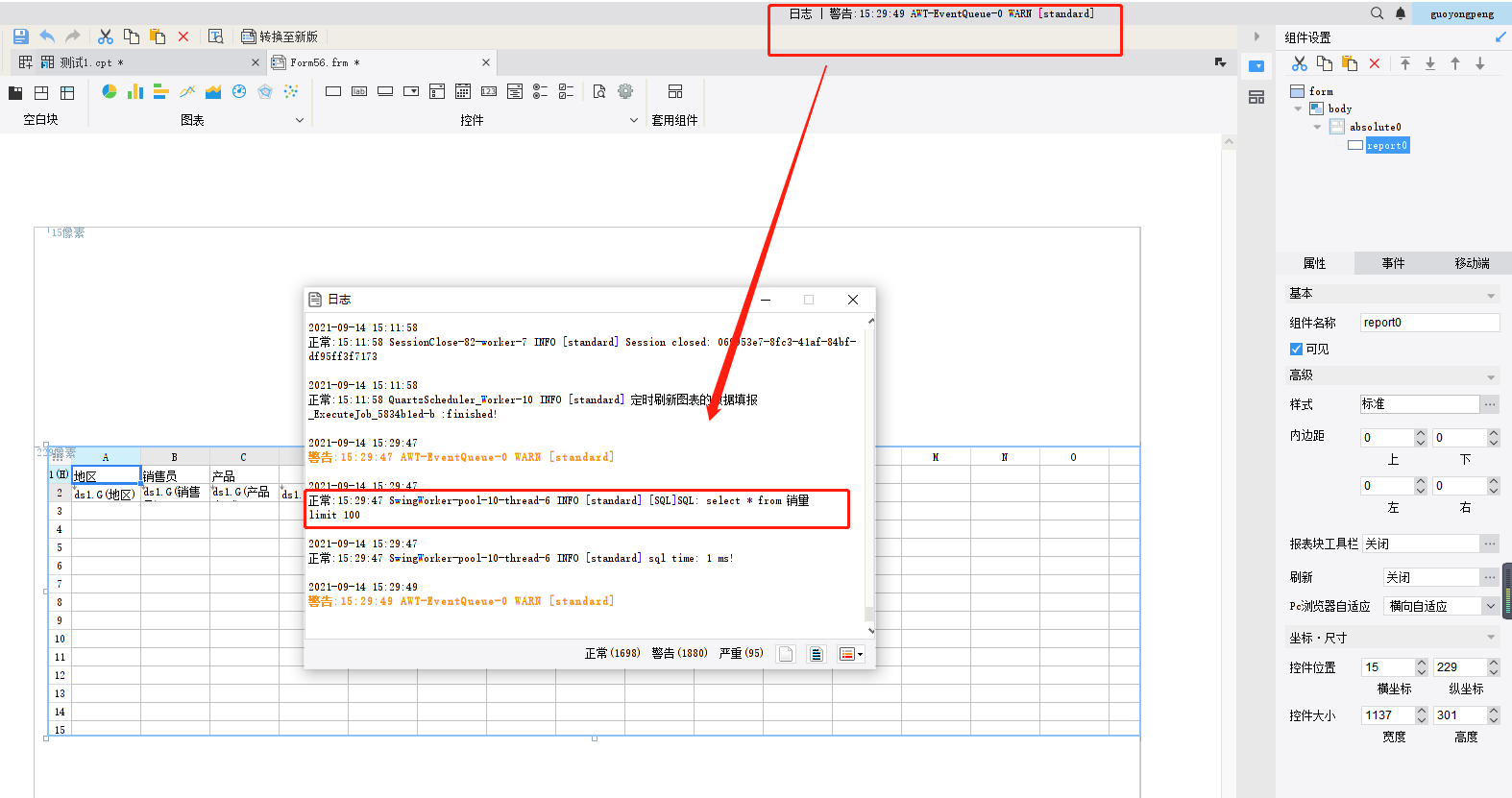
Task: Click the search magnifier at top right
Action: 1377,13
